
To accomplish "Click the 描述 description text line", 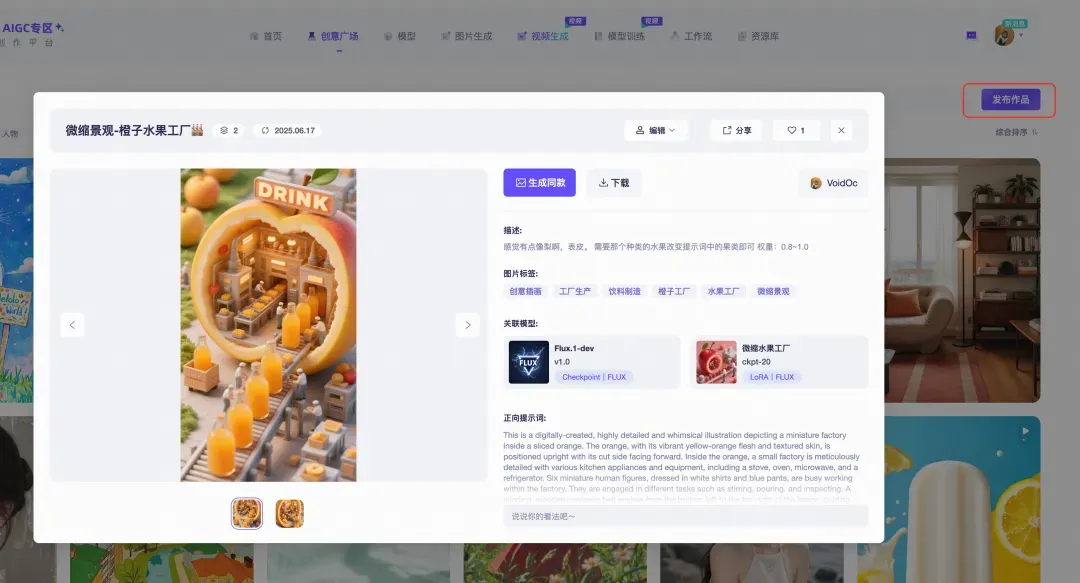I will 656,247.
